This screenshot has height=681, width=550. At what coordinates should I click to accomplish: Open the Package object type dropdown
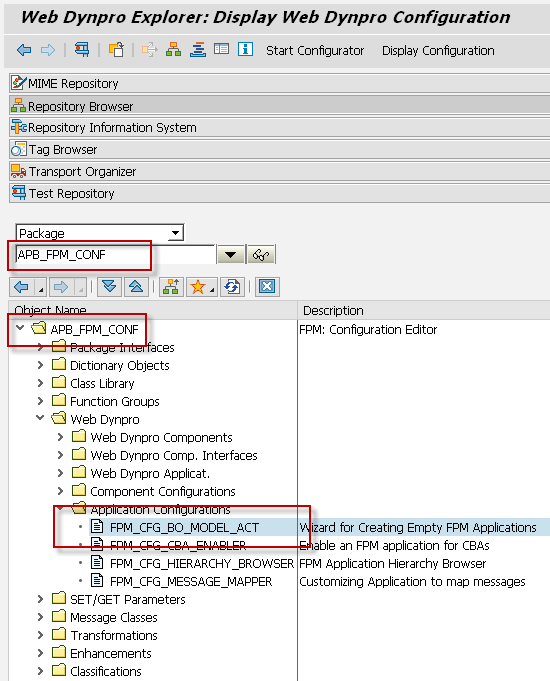[x=175, y=233]
